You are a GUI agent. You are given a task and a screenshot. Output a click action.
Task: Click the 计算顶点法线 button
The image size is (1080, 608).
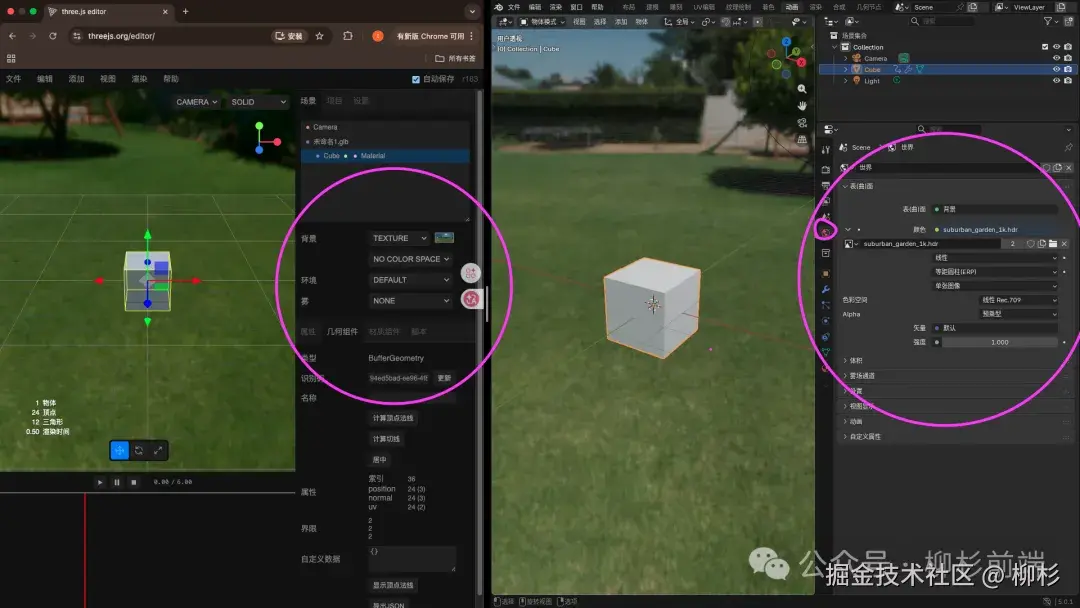pos(393,418)
